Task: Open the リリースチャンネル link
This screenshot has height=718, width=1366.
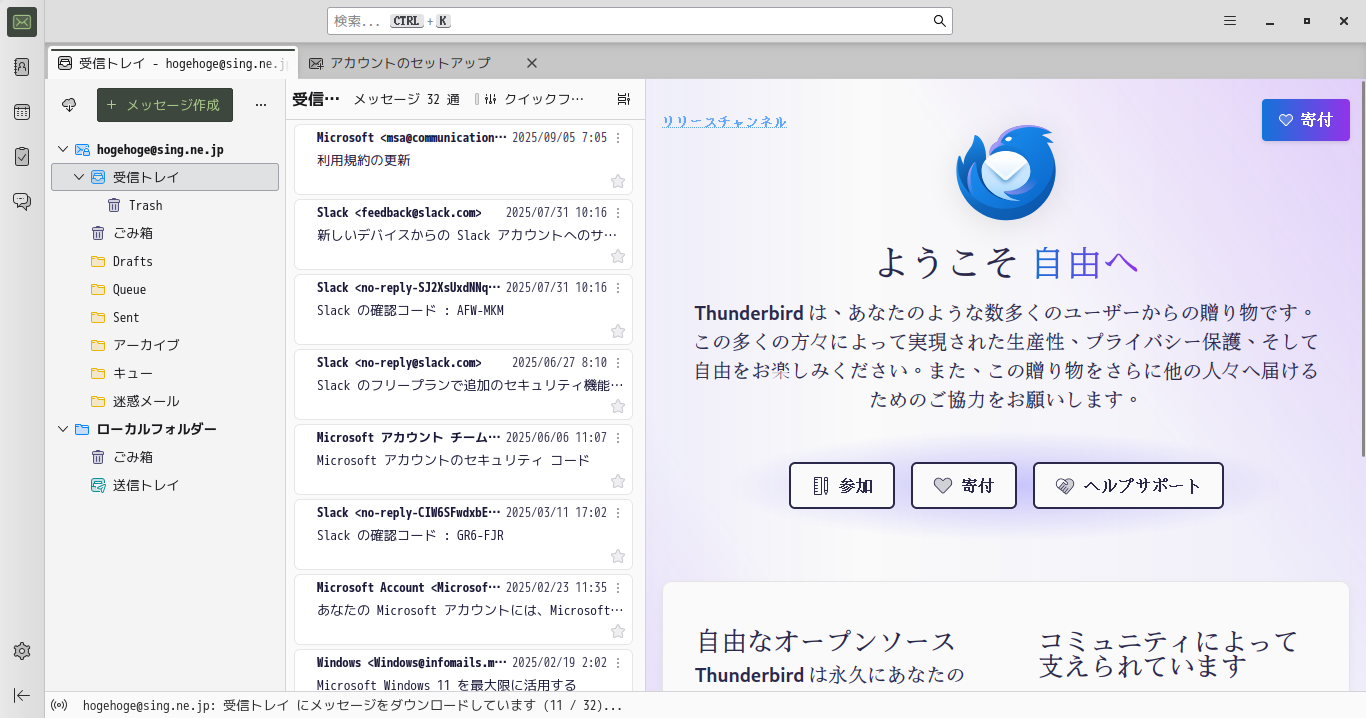Action: click(724, 122)
